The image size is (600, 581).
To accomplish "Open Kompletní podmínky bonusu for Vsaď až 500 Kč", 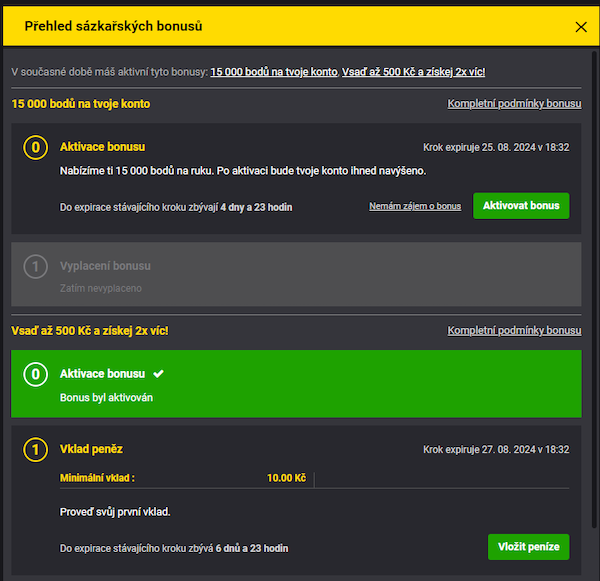I will 513,331.
